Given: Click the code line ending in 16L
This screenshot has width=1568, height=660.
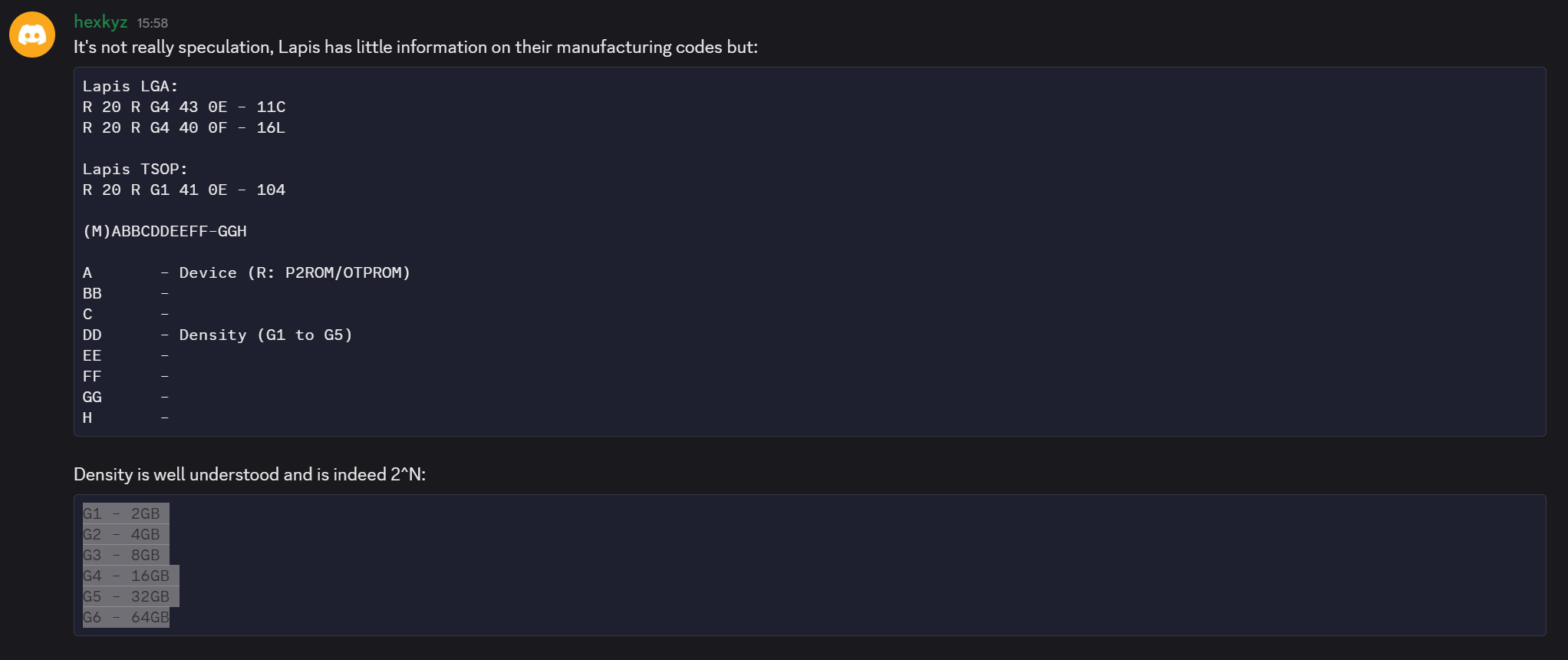Looking at the screenshot, I should coord(184,128).
